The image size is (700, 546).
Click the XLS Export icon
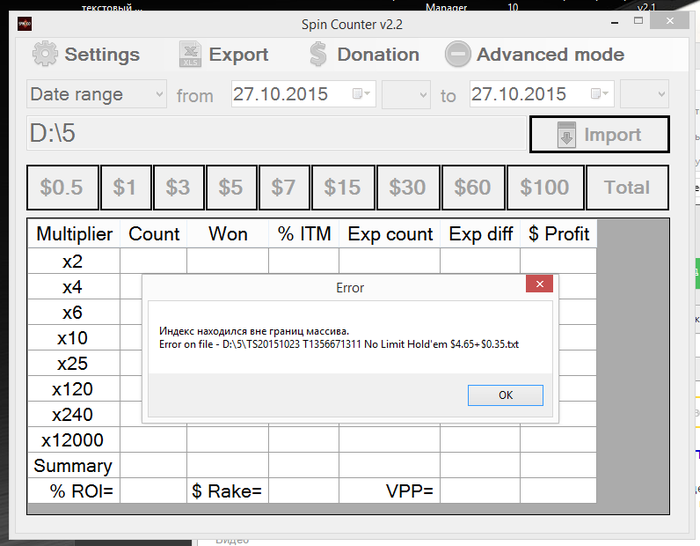190,54
